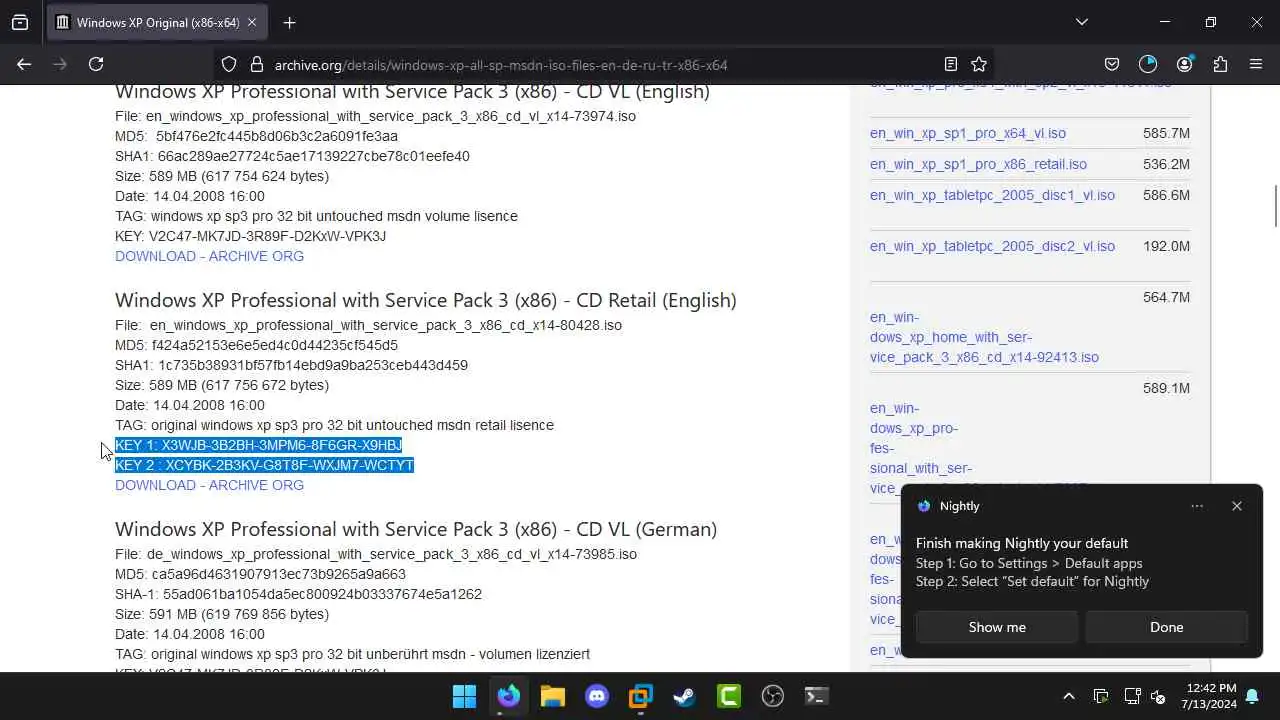This screenshot has height=720, width=1280.
Task: Save page to Pocket
Action: coord(1112,64)
